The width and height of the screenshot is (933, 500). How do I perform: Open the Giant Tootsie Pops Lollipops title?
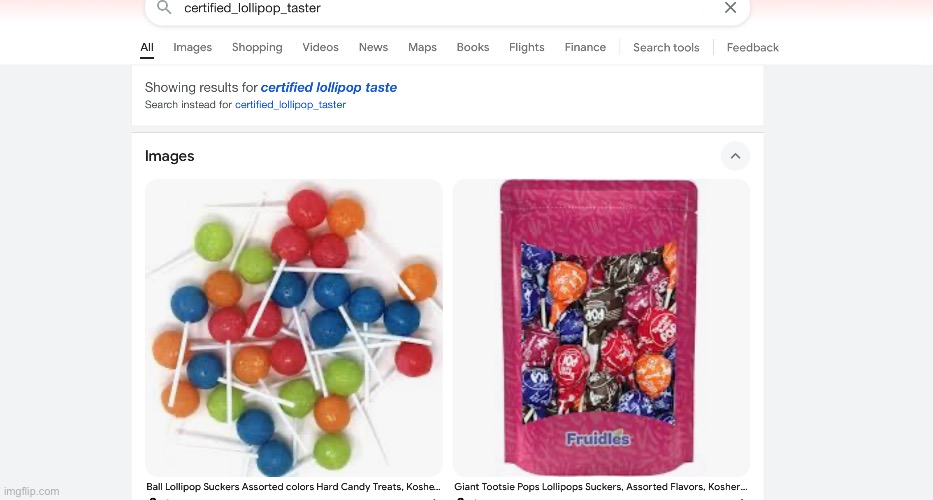click(601, 487)
